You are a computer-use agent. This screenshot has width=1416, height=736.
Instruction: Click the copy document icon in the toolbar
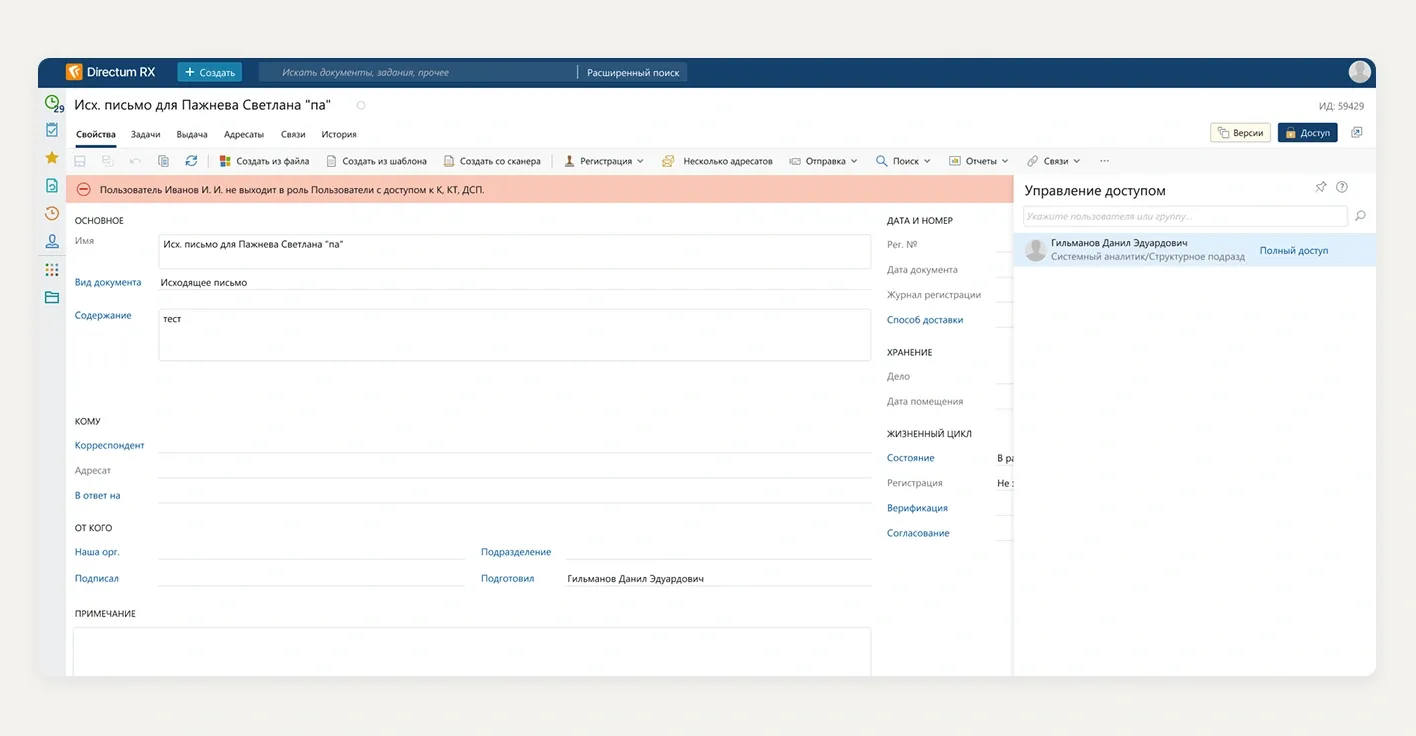163,161
